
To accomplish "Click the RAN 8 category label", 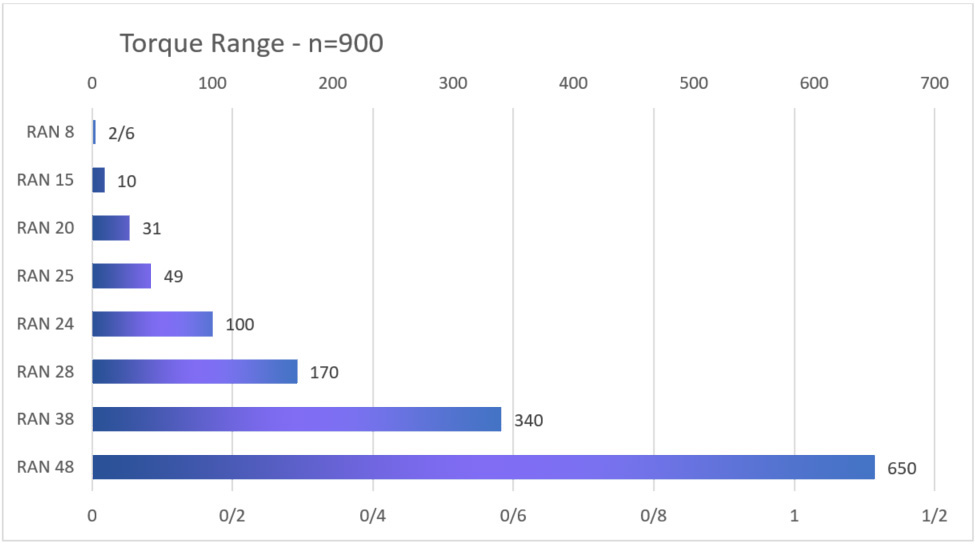I will [50, 132].
